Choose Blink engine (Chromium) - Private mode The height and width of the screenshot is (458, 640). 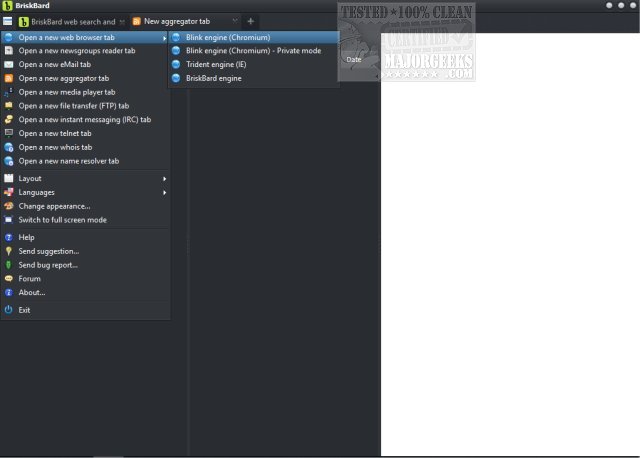[254, 51]
